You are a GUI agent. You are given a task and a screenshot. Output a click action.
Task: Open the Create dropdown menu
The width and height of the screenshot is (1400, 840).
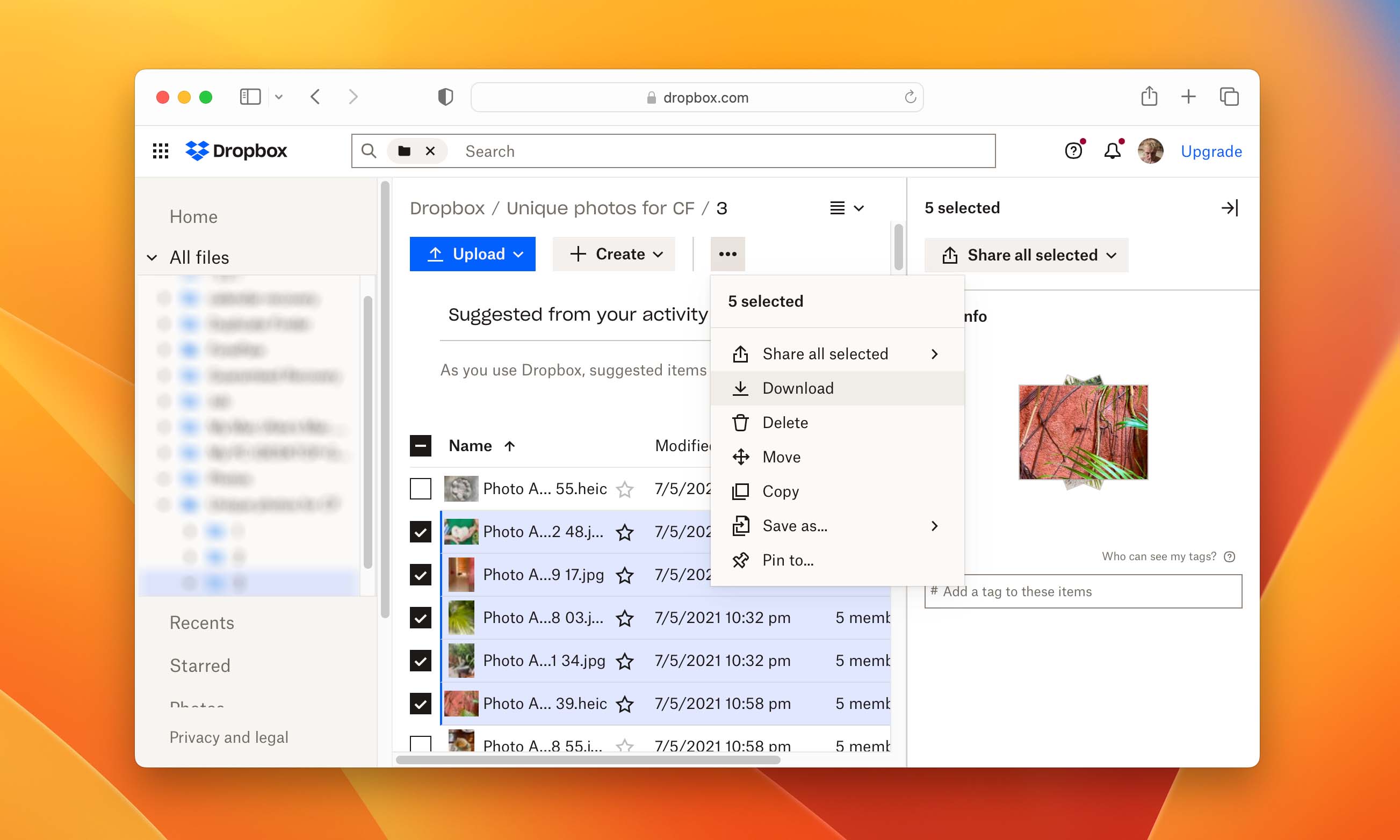coord(614,254)
